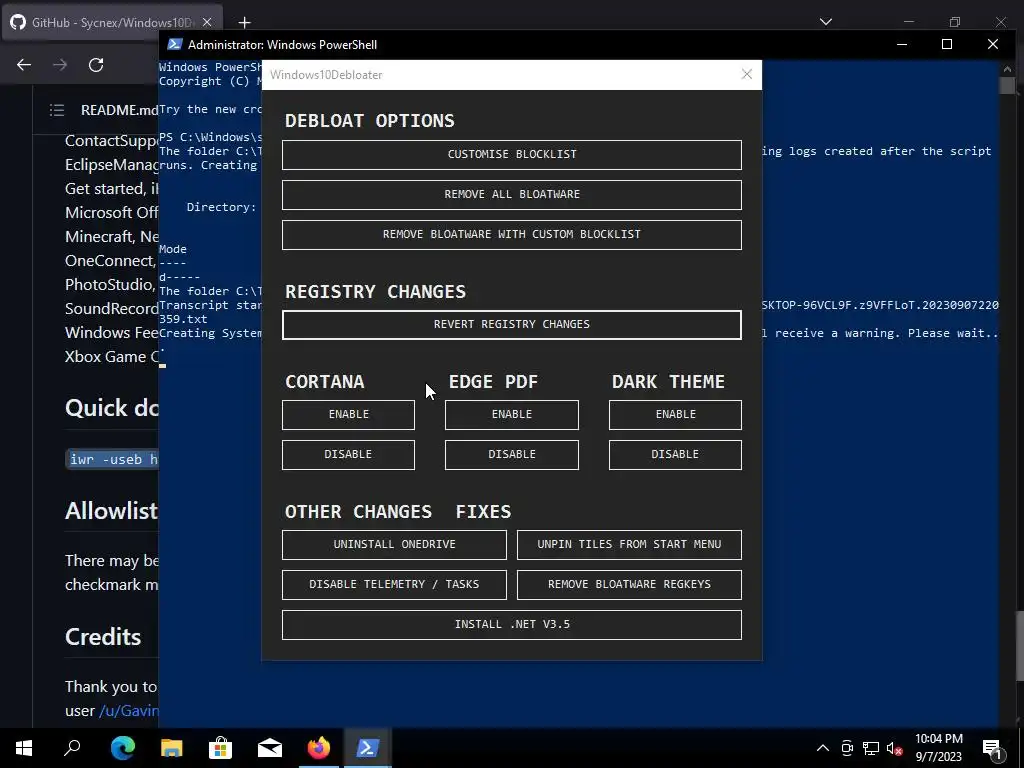Image resolution: width=1024 pixels, height=768 pixels.
Task: Open the browser tab list dropdown
Action: (x=826, y=22)
